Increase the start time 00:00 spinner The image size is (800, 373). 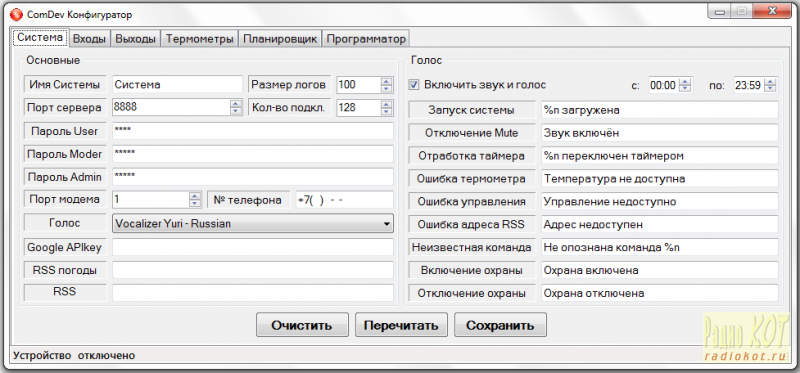point(686,82)
